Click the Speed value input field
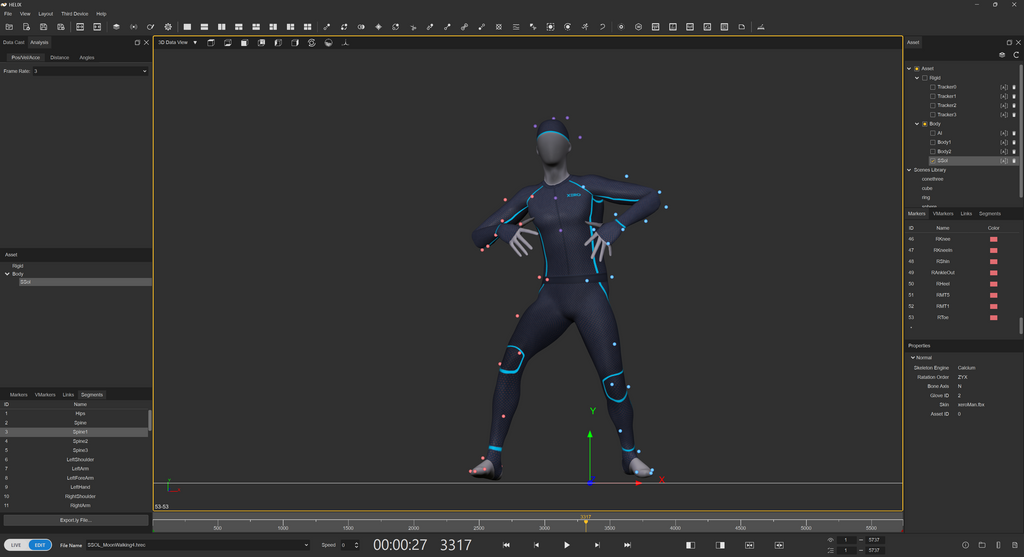 (x=346, y=545)
